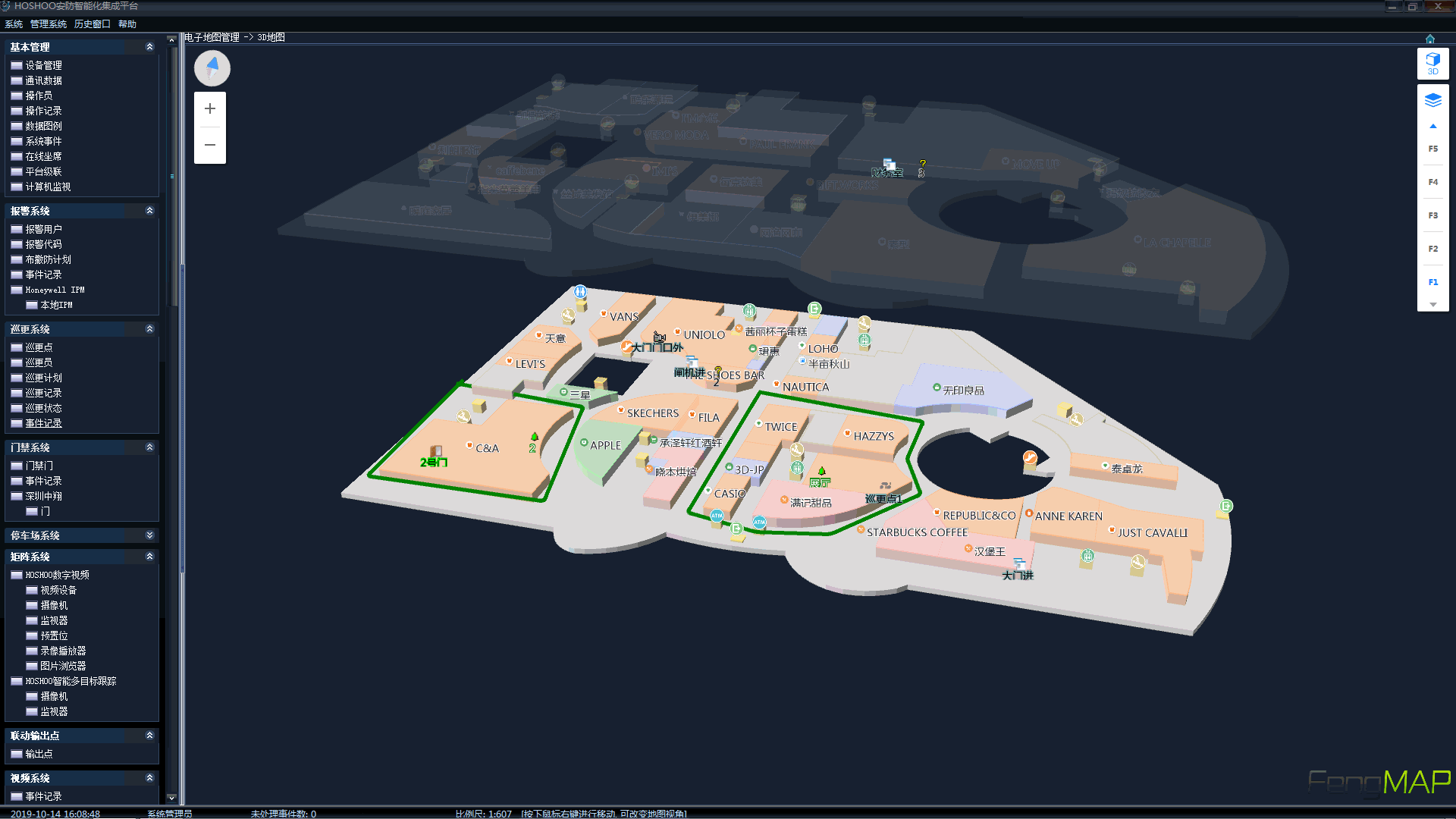
Task: Open 图片浏览器 item
Action: 63,666
